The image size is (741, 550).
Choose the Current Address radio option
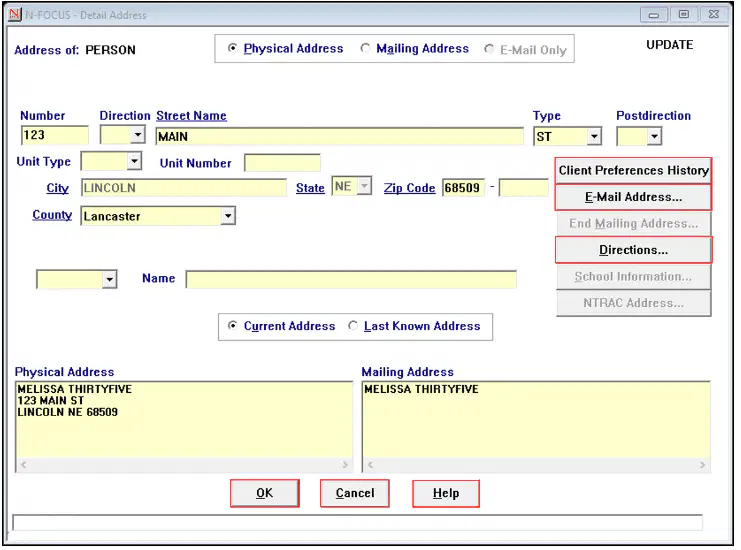[x=232, y=326]
